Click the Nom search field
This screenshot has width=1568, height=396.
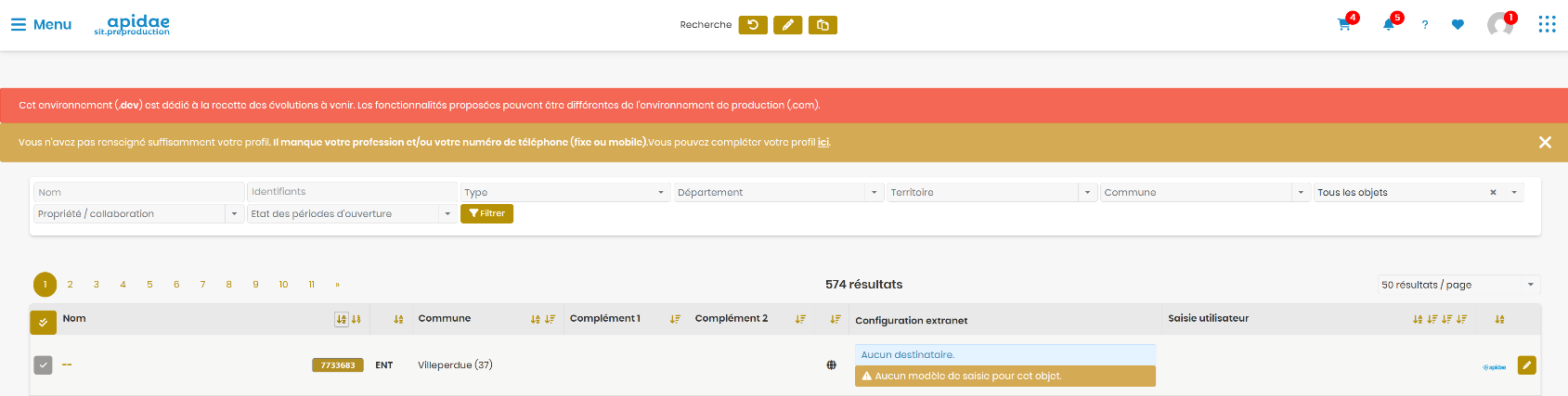(139, 192)
